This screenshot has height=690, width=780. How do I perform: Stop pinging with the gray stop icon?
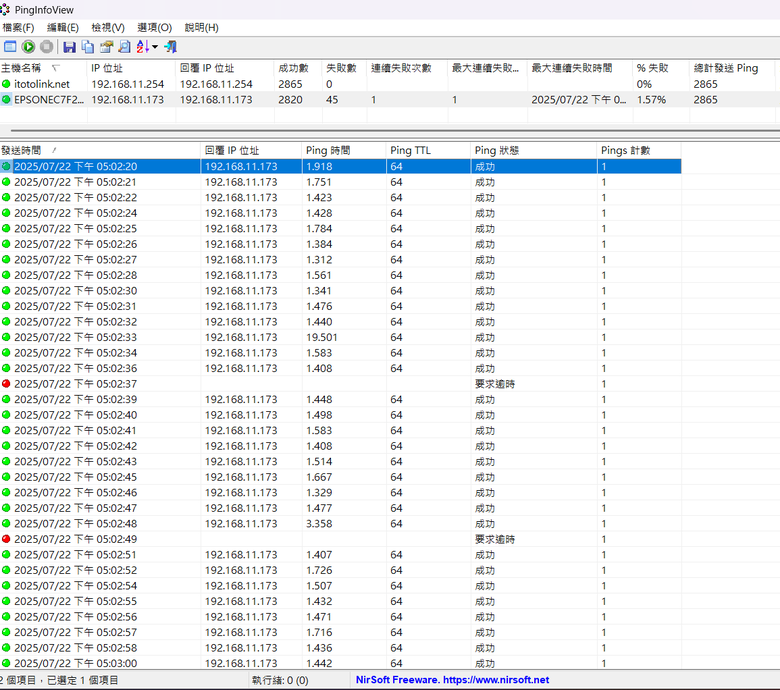point(46,47)
